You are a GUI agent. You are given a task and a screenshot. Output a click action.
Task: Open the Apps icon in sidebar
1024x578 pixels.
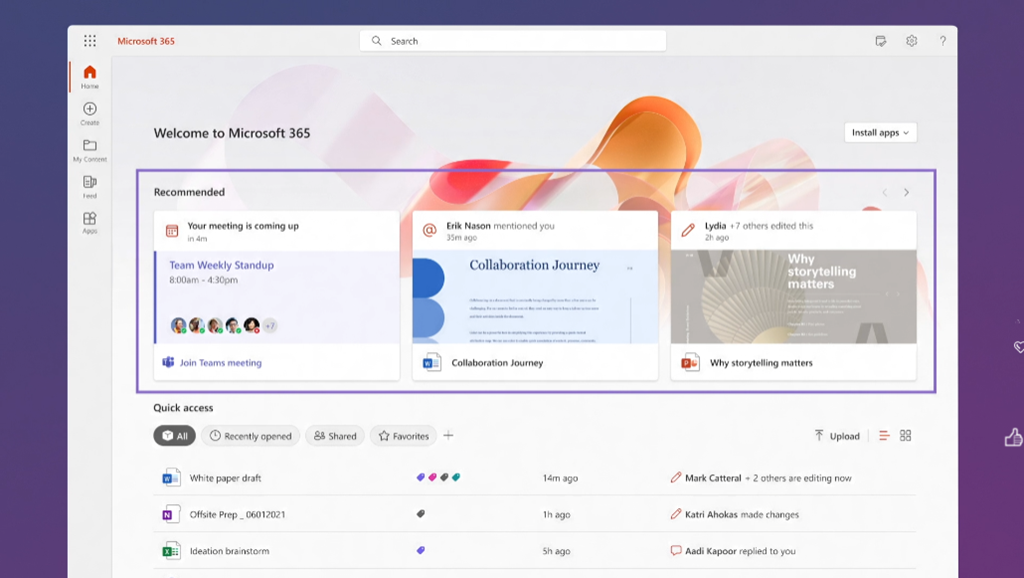[90, 219]
